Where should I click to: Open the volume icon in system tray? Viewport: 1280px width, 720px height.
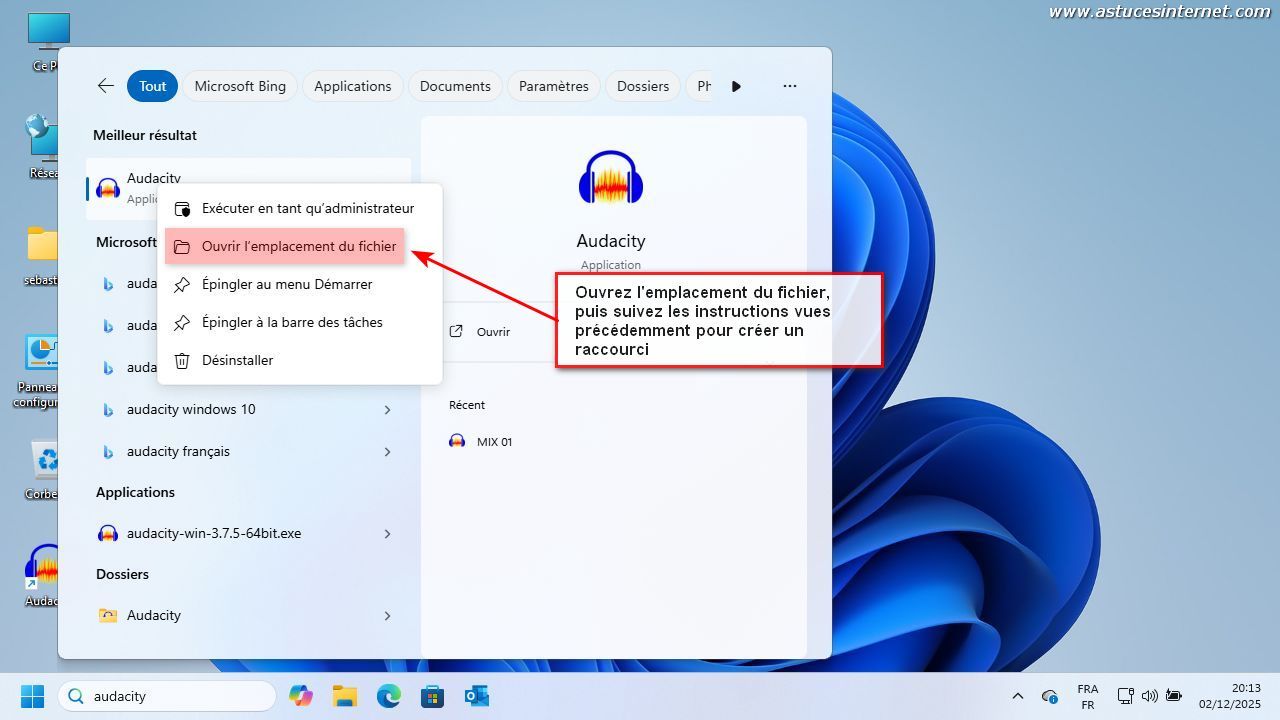(x=1149, y=696)
